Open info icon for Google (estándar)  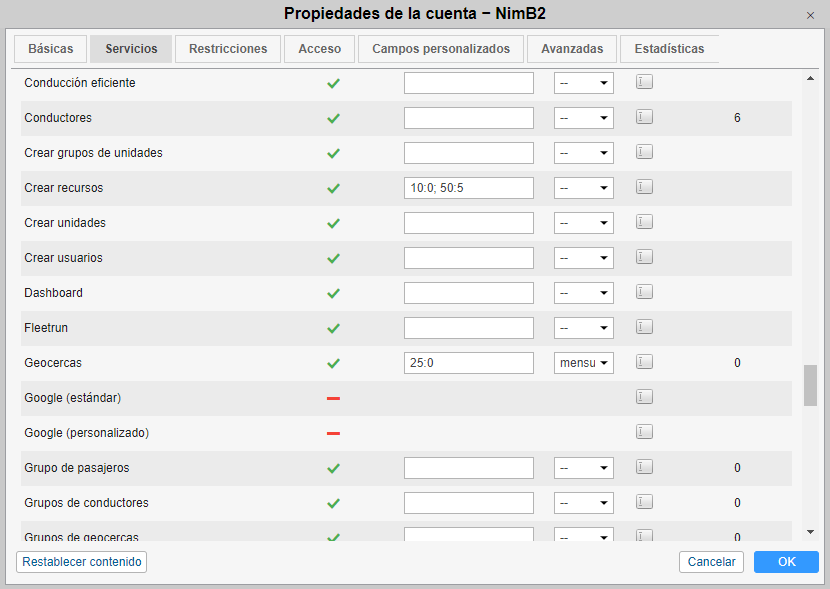point(644,397)
